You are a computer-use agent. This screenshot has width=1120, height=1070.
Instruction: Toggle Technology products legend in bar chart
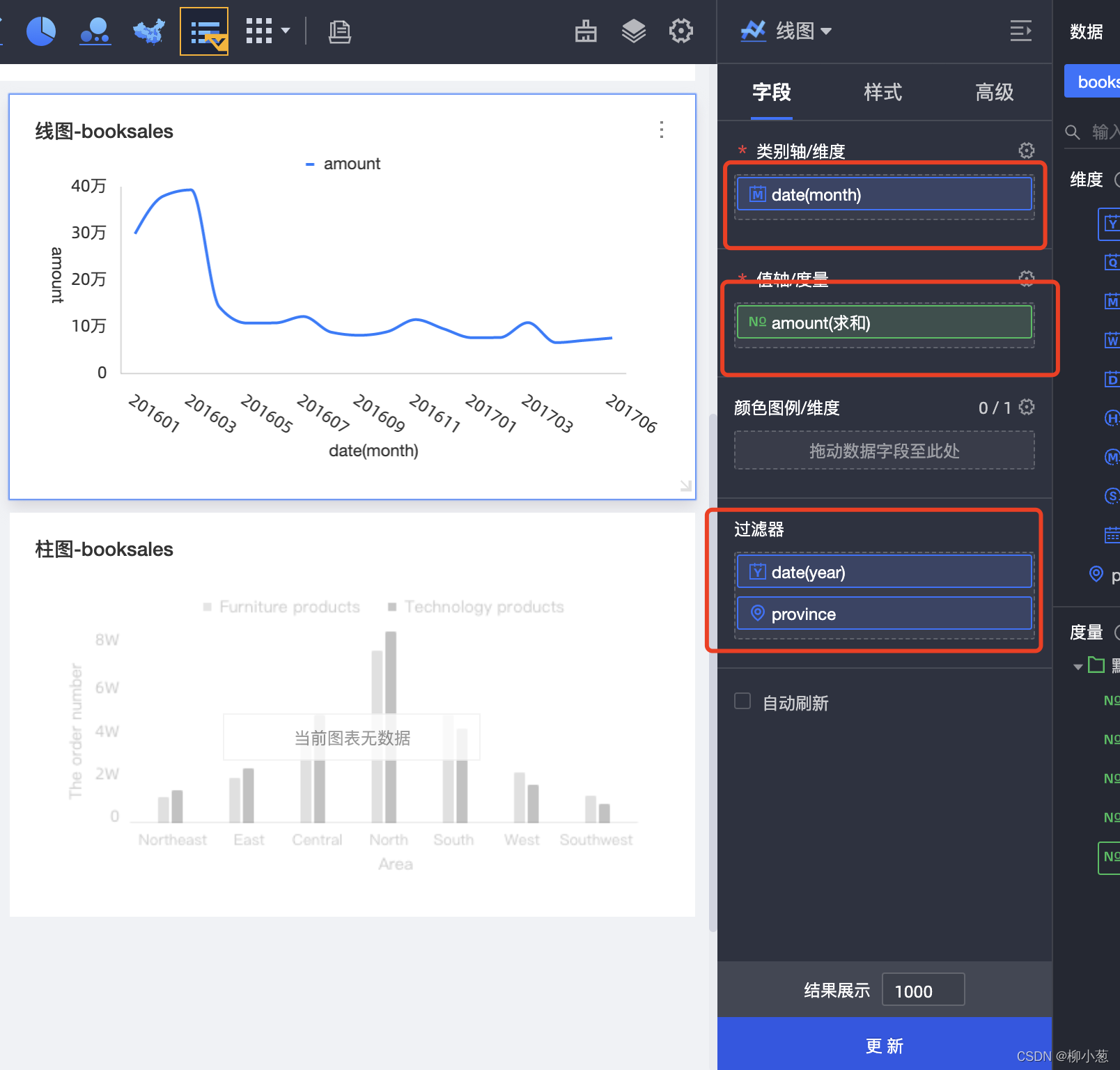476,607
